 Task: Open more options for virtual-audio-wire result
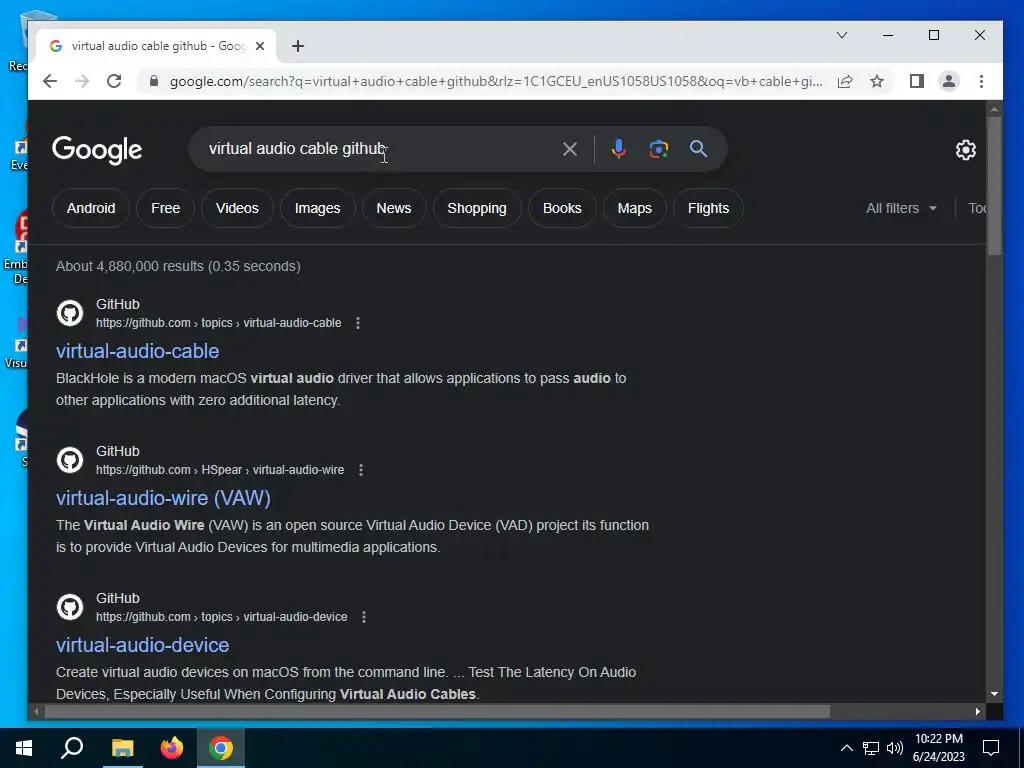pyautogui.click(x=360, y=470)
